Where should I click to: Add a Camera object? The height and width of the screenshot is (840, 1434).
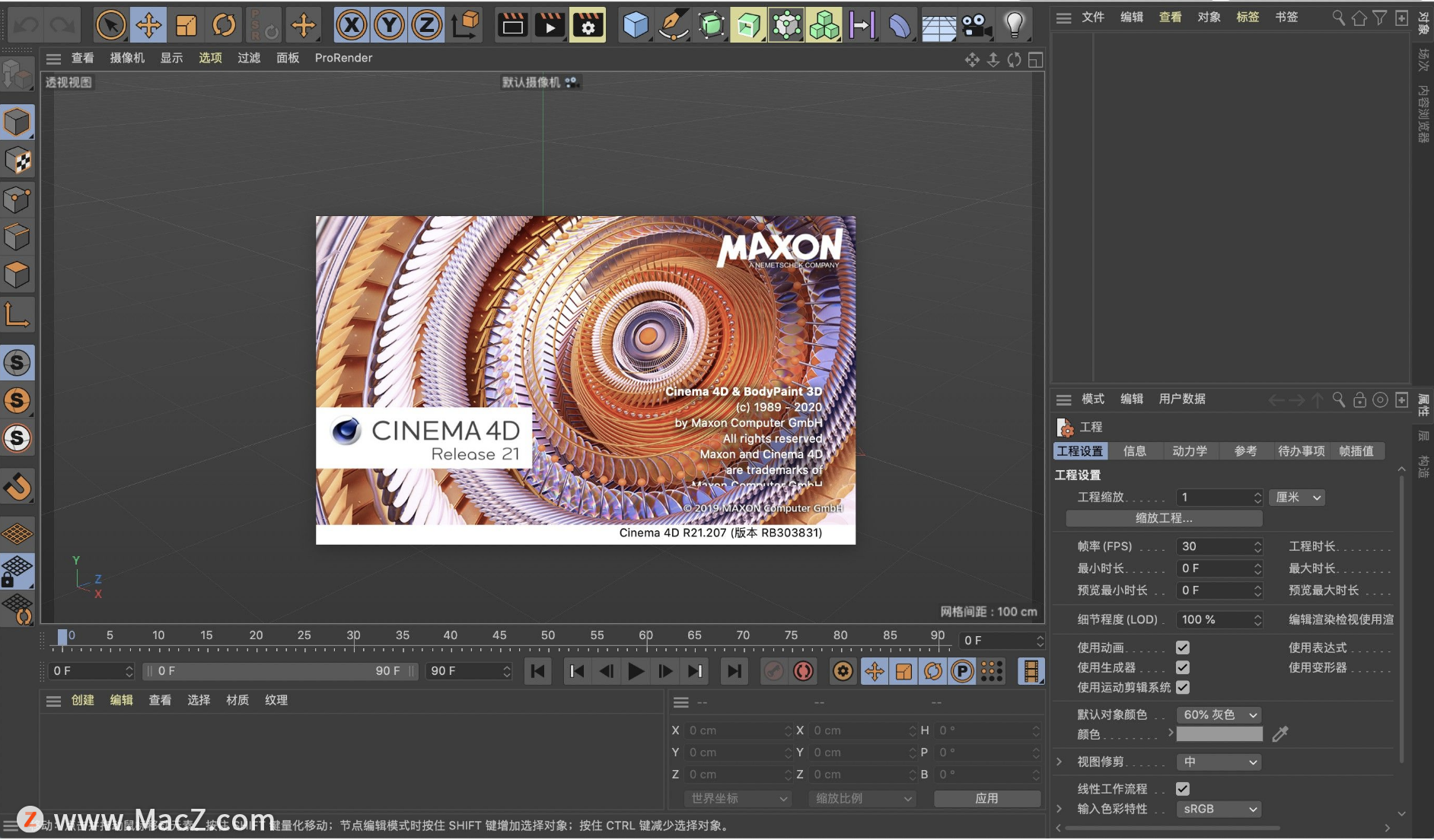977,26
